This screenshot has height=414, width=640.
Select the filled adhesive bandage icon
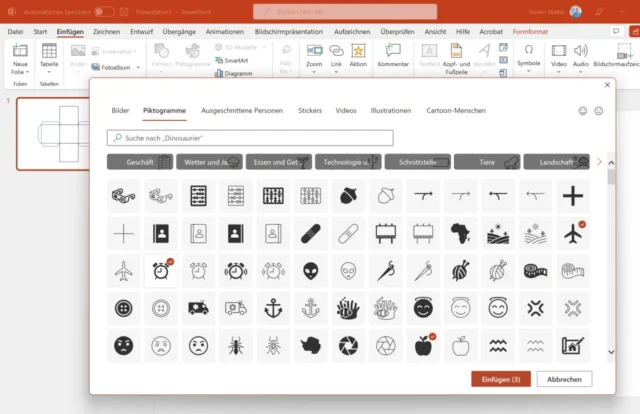point(311,234)
